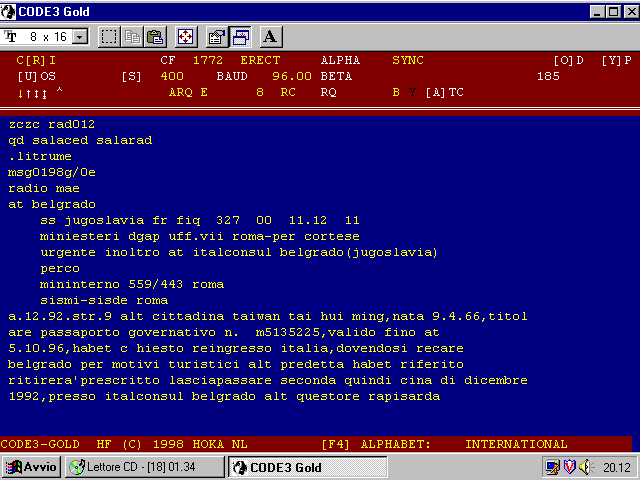Click the Mark selection toolbar icon

pos(109,37)
